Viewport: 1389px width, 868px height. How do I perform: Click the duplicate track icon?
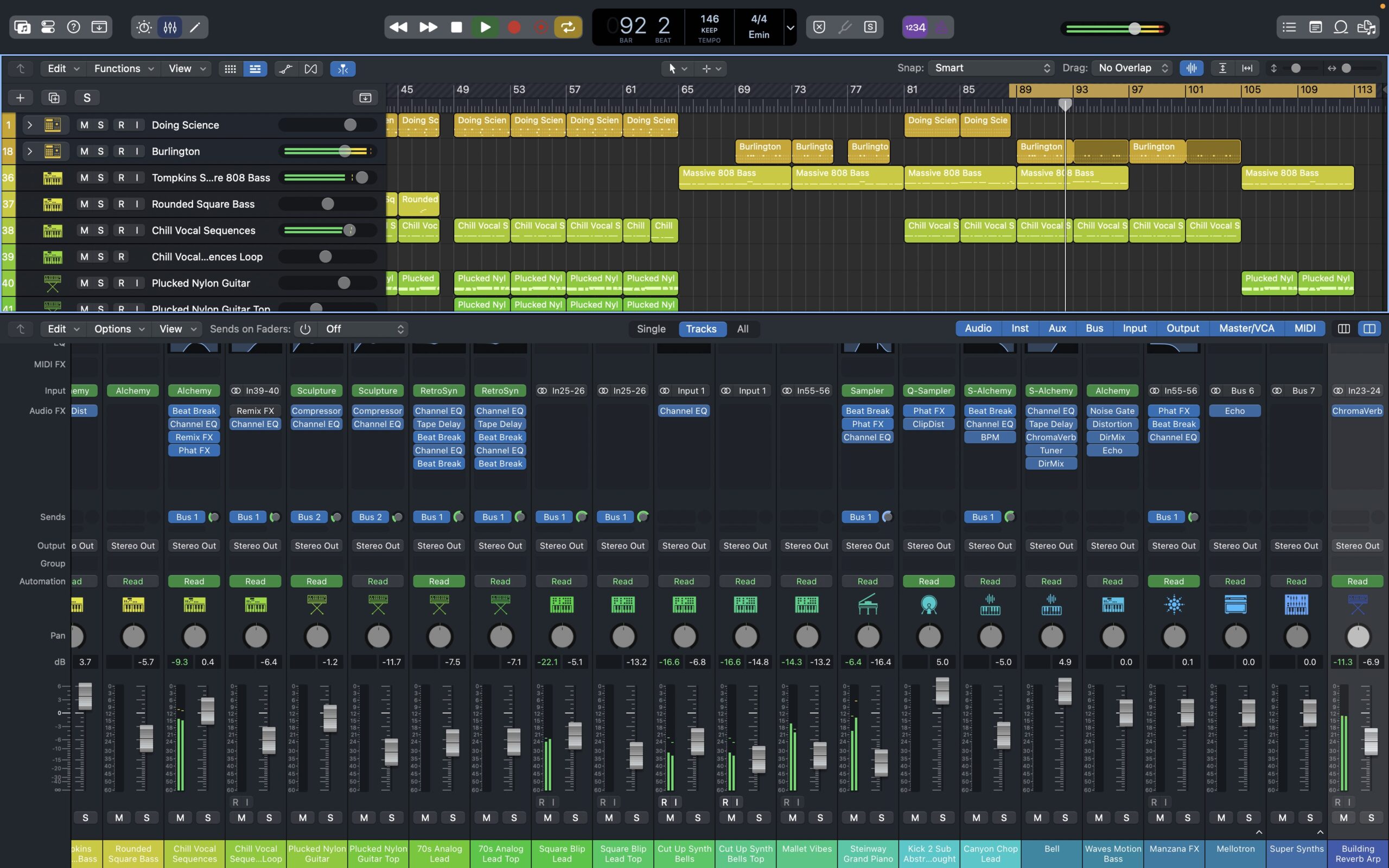point(53,98)
